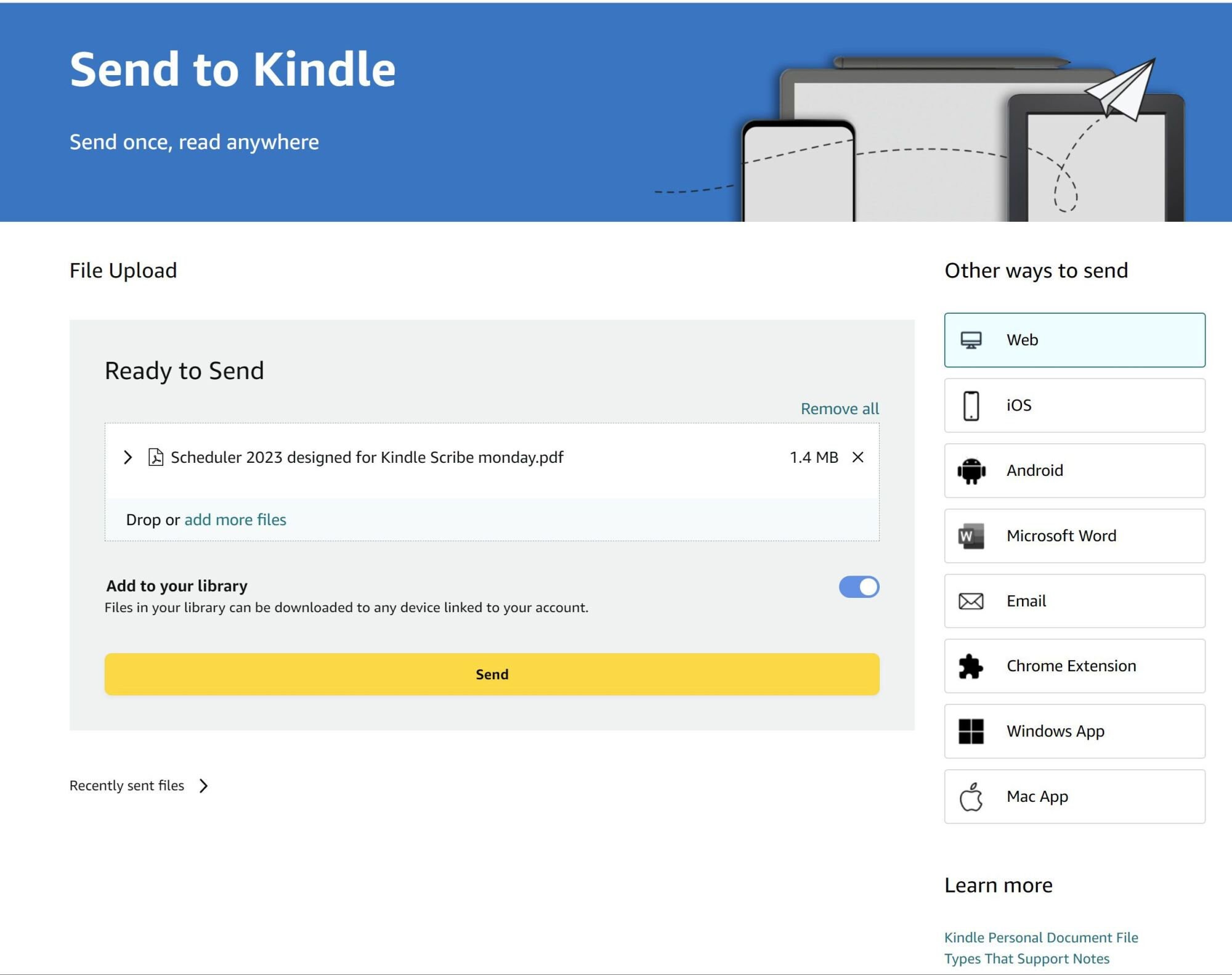Select the Windows App icon
Image resolution: width=1232 pixels, height=975 pixels.
pos(972,731)
